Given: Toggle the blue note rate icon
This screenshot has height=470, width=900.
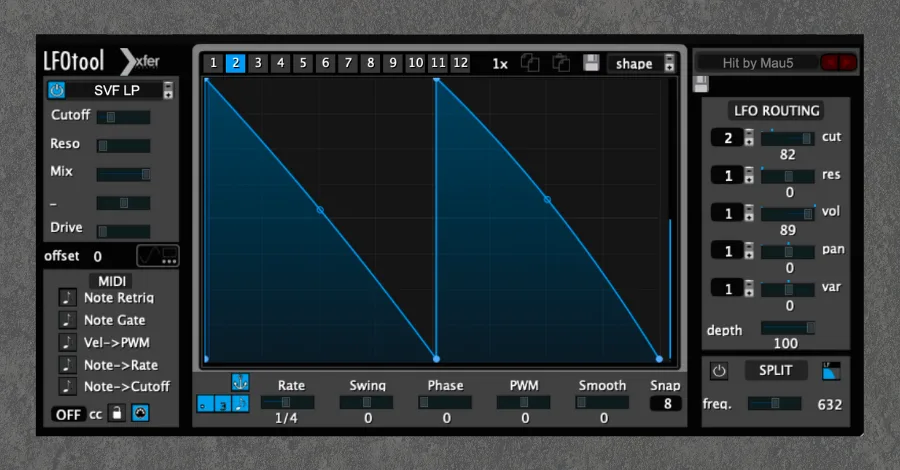Looking at the screenshot, I should click(240, 404).
